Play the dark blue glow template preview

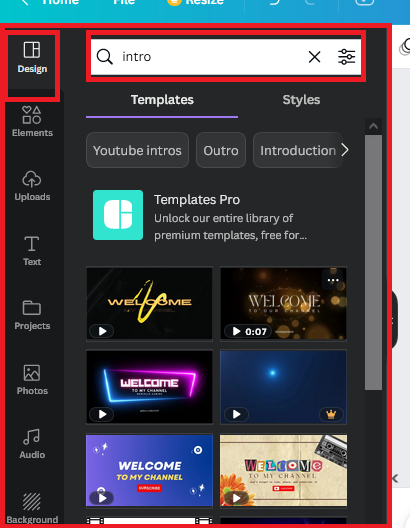pos(236,414)
